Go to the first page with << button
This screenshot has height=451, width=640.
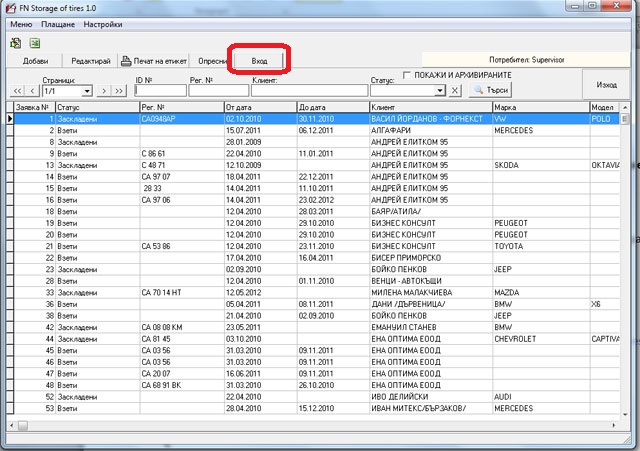pyautogui.click(x=17, y=91)
